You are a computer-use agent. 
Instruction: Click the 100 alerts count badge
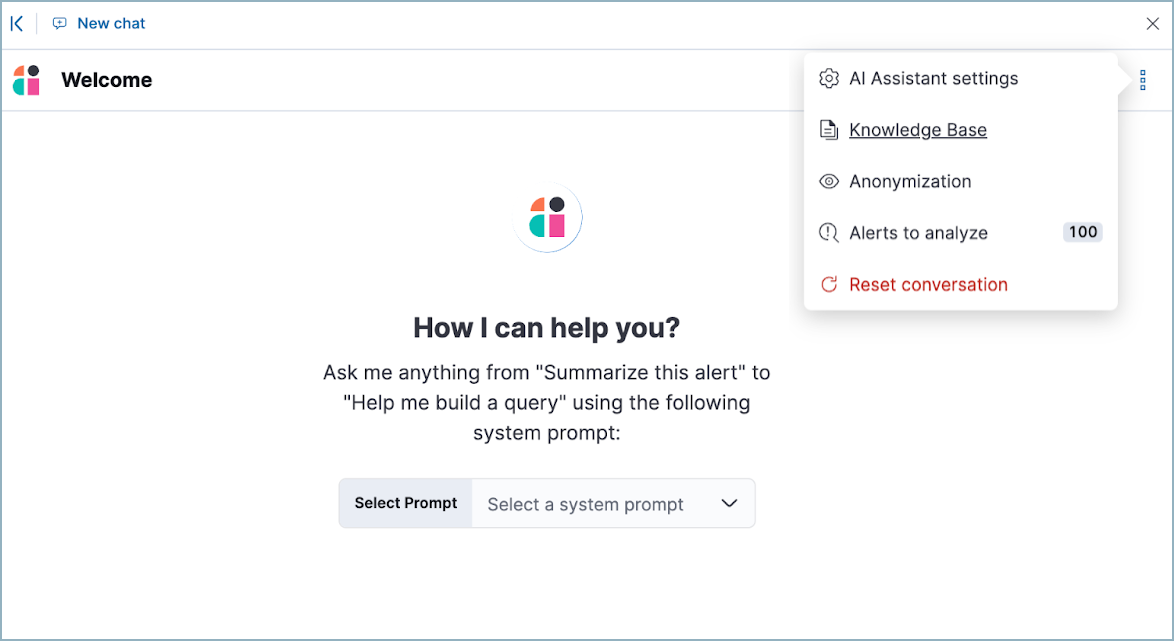point(1082,232)
